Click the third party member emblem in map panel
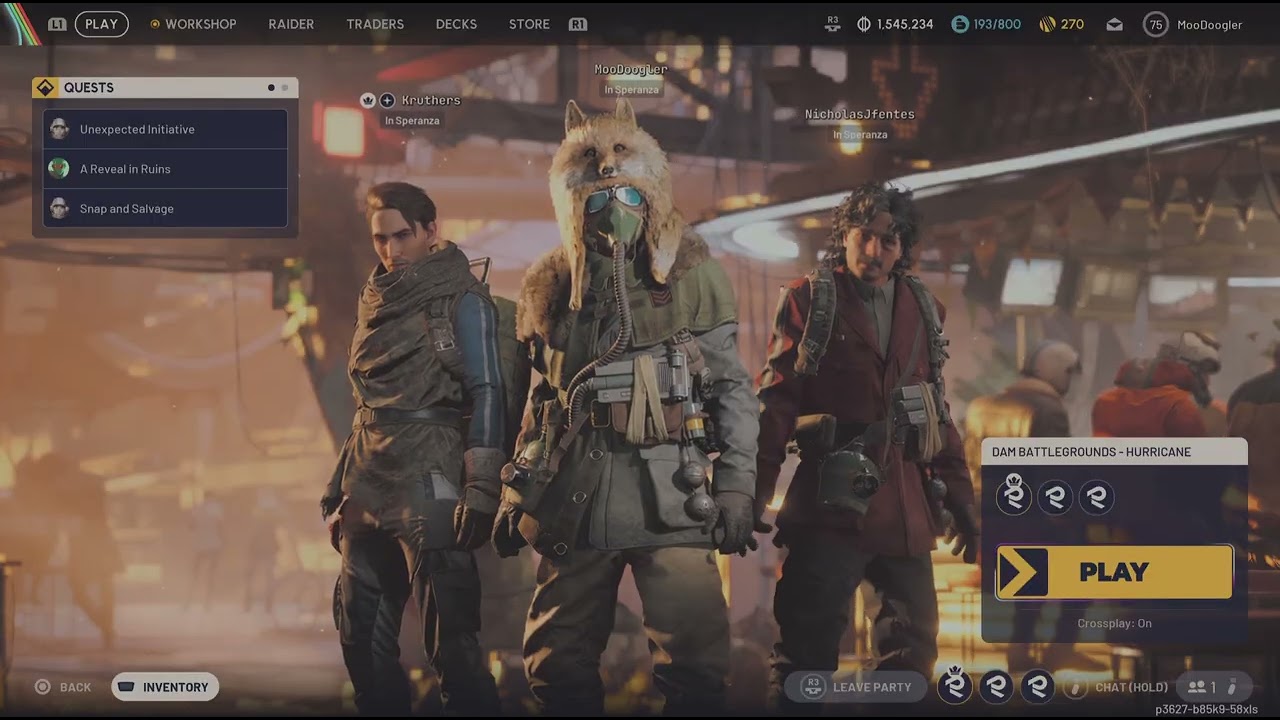Viewport: 1280px width, 720px height. (1097, 497)
